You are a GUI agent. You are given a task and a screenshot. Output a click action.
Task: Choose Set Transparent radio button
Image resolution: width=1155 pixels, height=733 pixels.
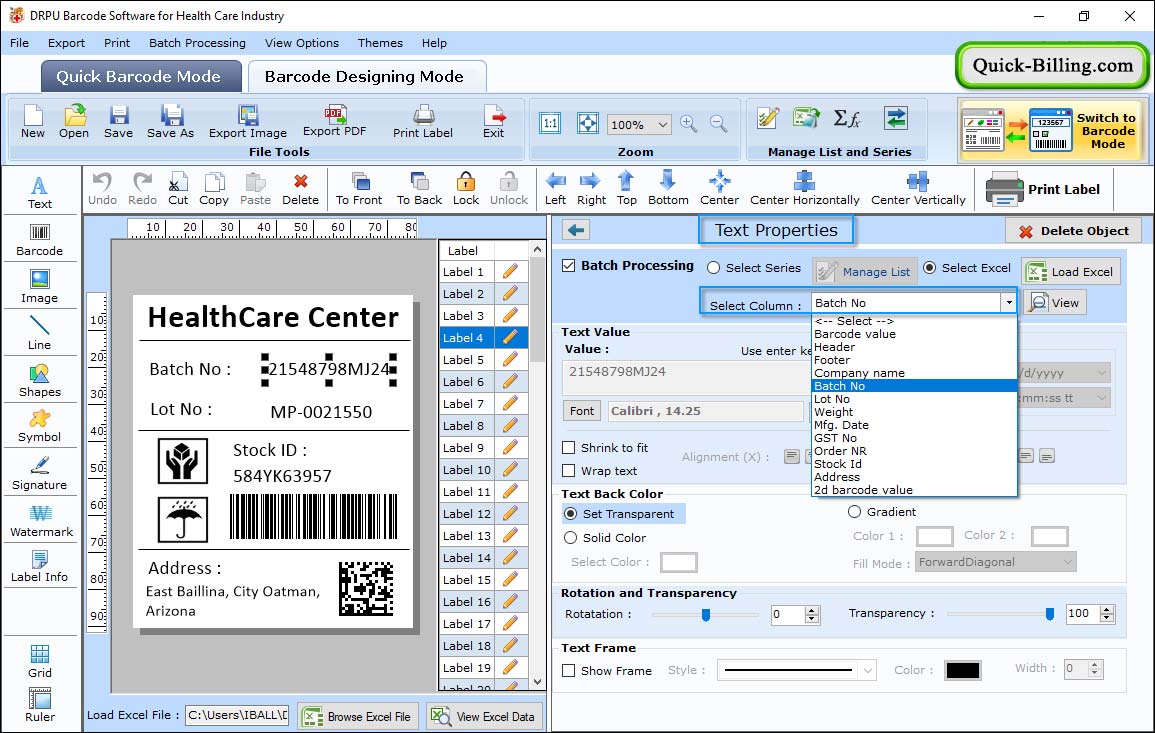click(570, 513)
